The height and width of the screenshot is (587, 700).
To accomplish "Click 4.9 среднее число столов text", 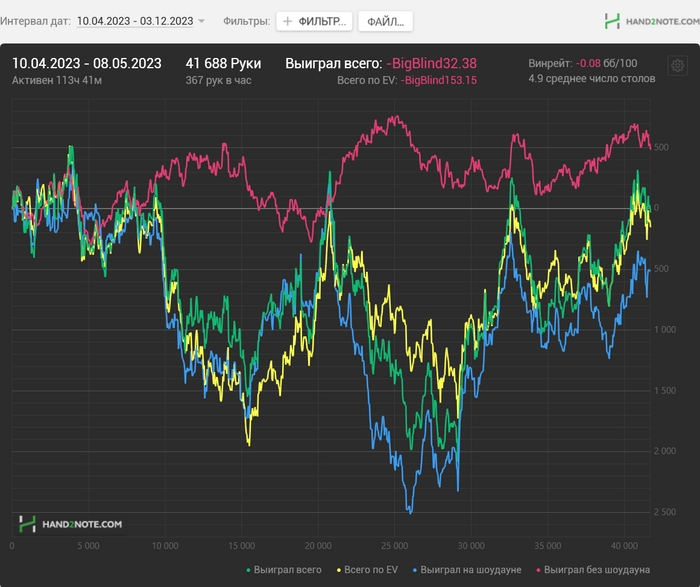I will [592, 79].
